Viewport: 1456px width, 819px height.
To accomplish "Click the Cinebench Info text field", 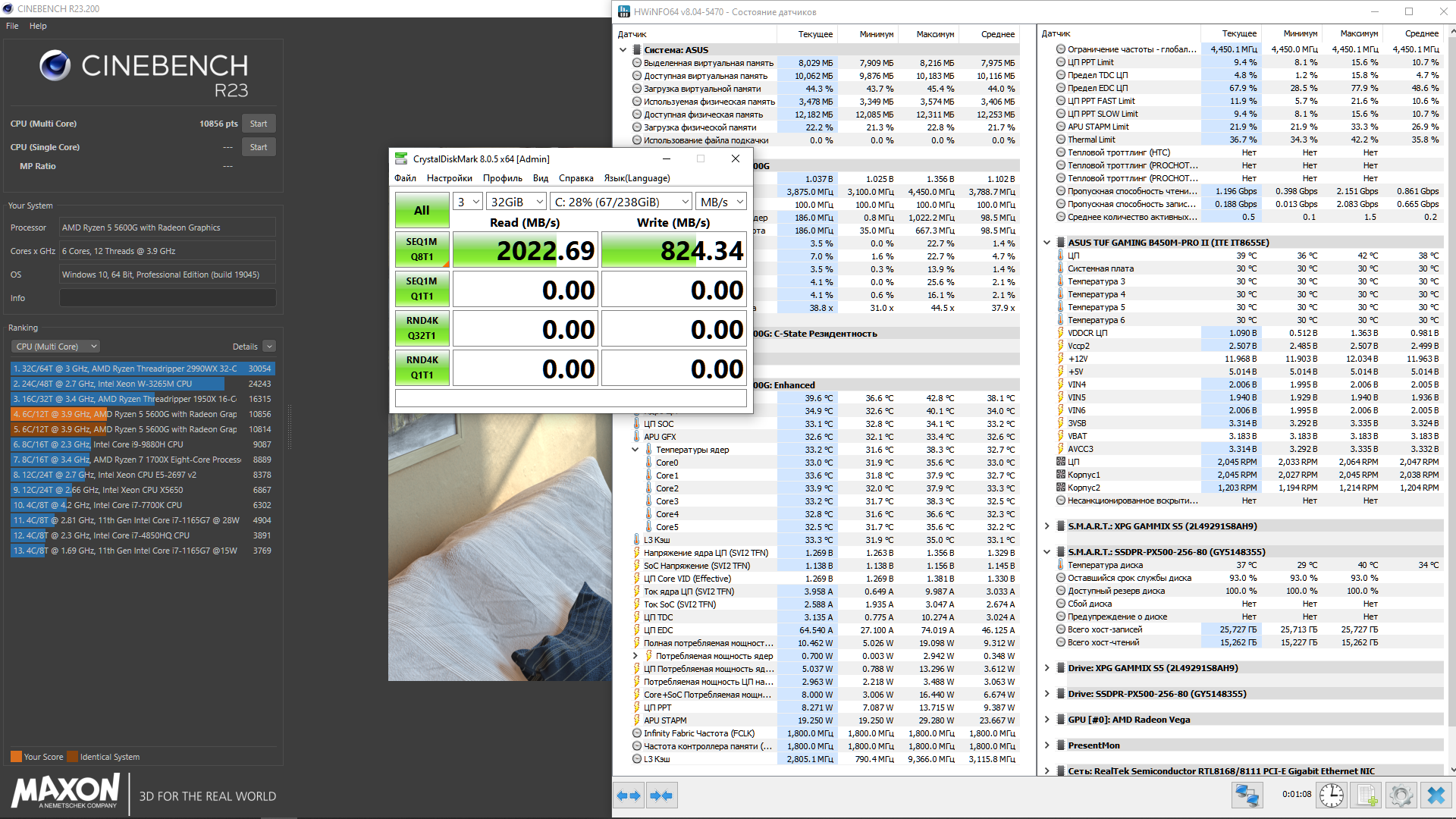I will point(168,298).
